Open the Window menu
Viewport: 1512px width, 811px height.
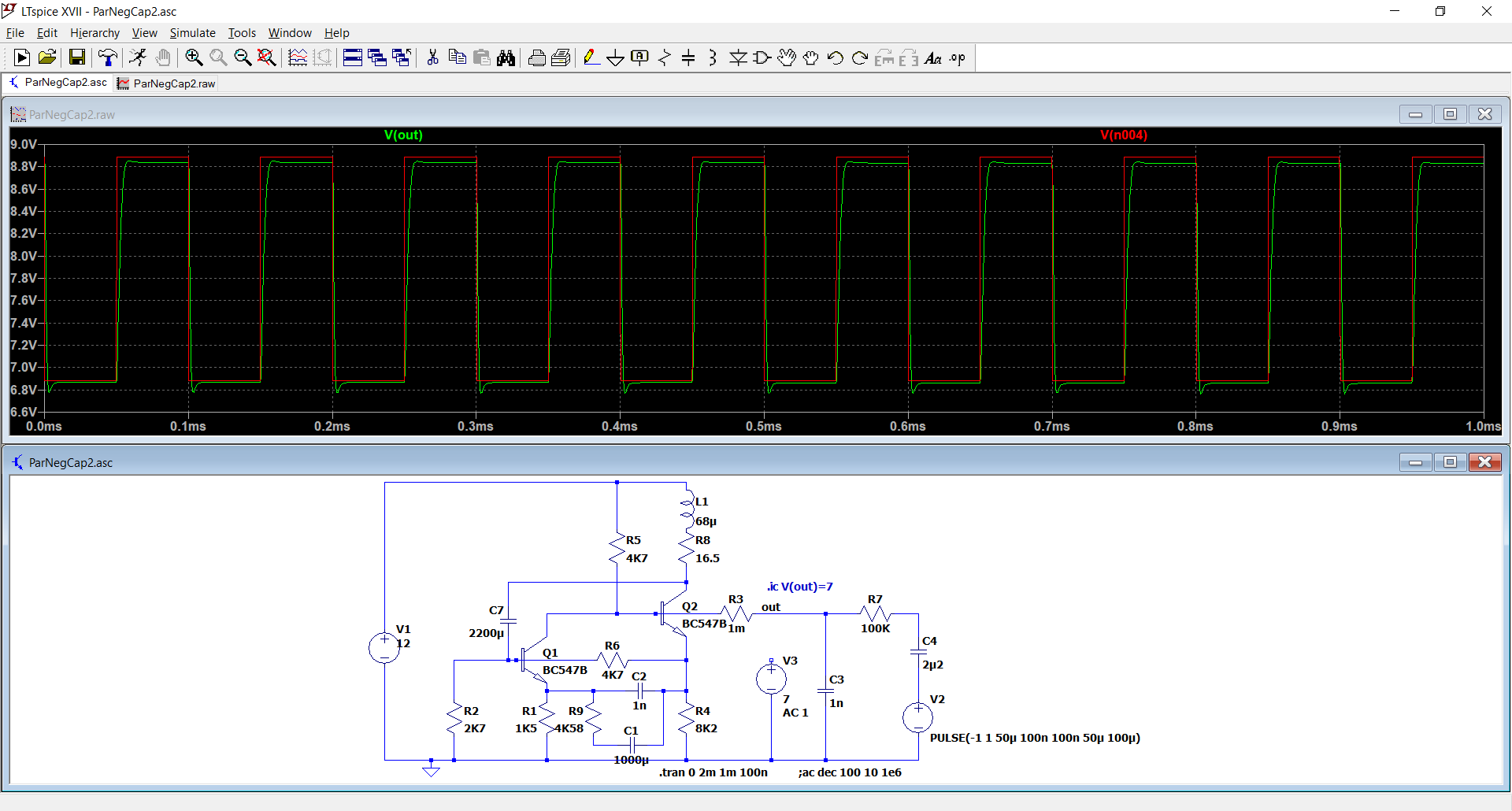(x=290, y=33)
